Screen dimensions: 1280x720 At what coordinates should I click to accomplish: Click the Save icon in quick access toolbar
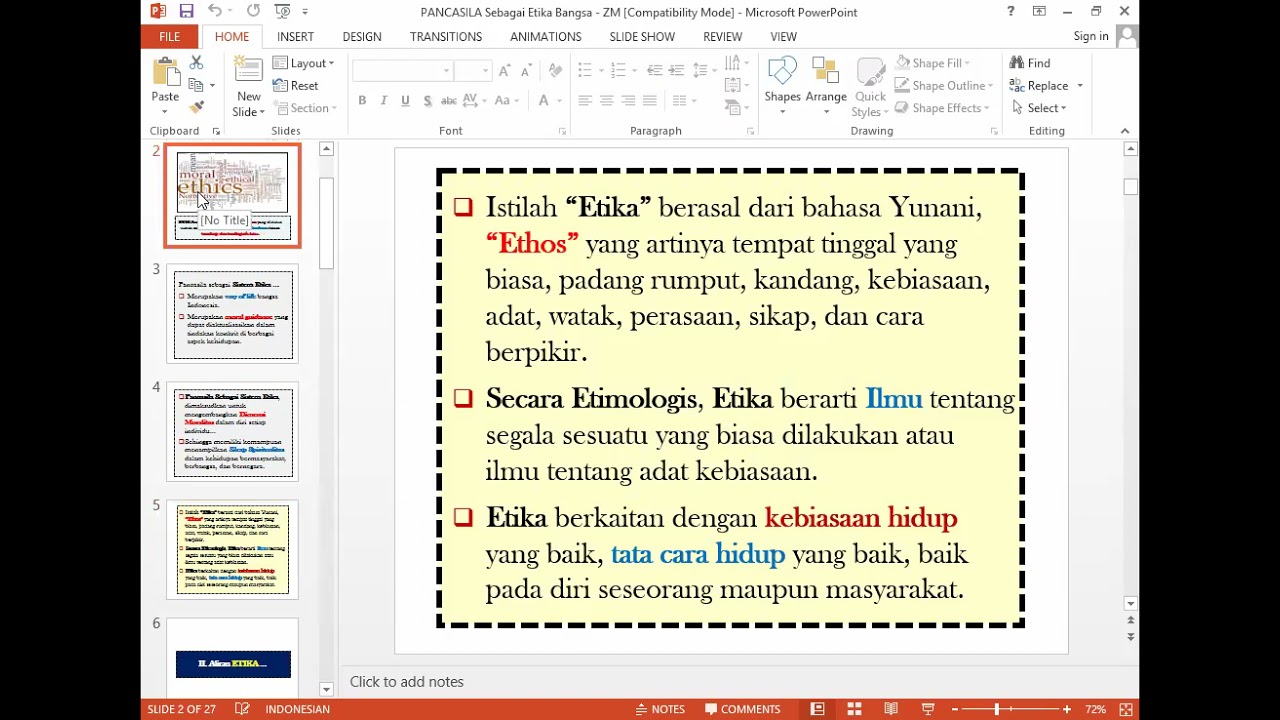[x=186, y=11]
